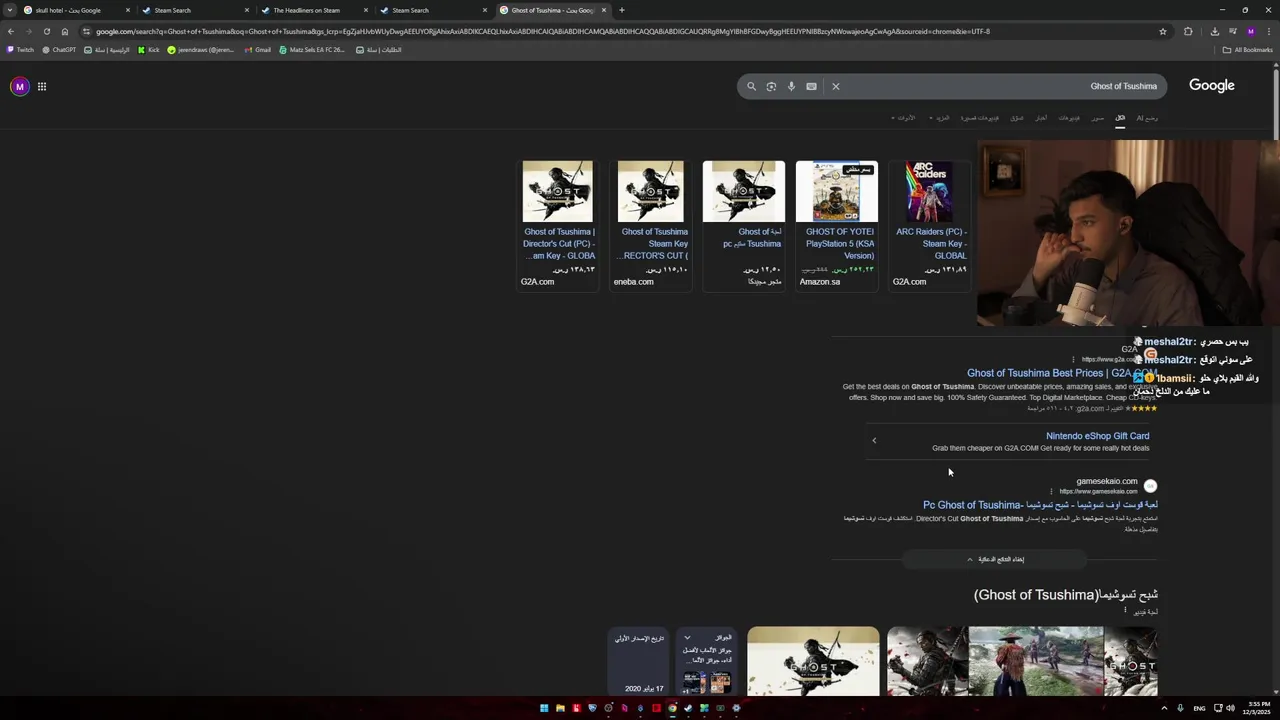Open the ENG language indicator

(1199, 708)
